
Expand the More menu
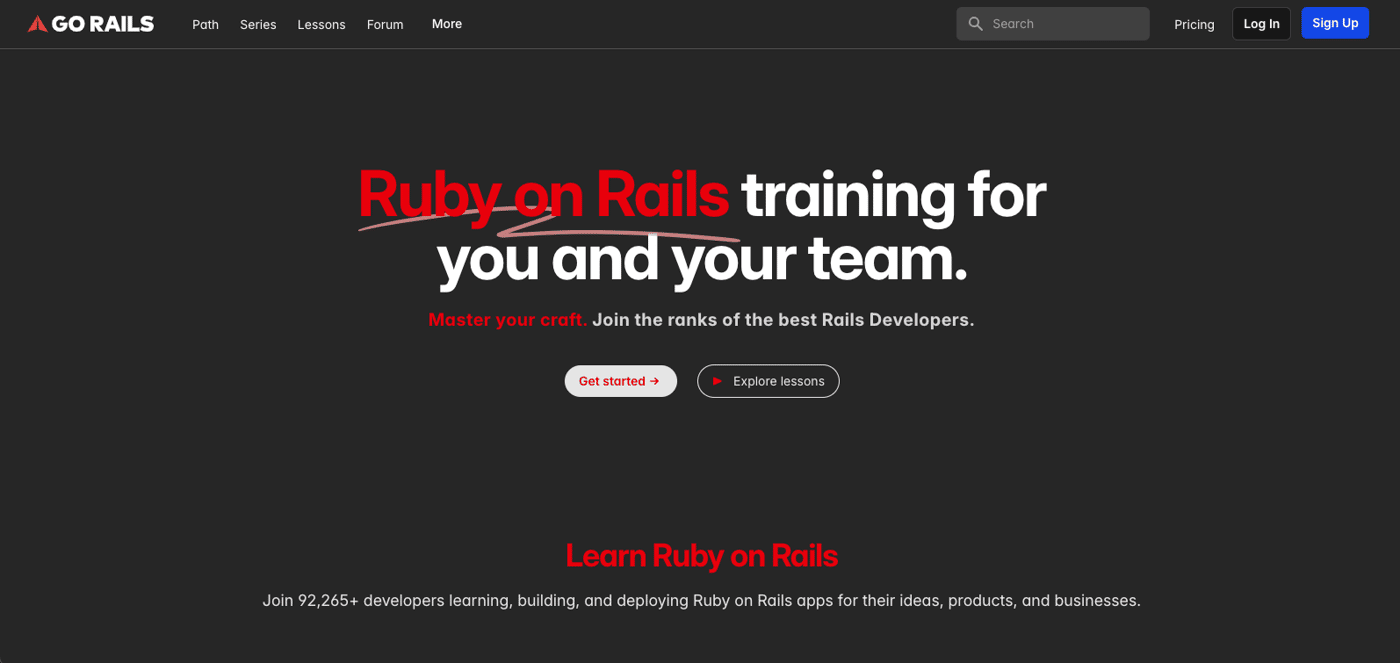pos(447,24)
